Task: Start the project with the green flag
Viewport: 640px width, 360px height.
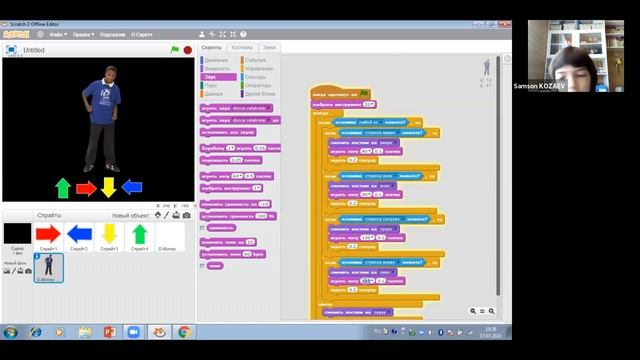Action: [175, 50]
